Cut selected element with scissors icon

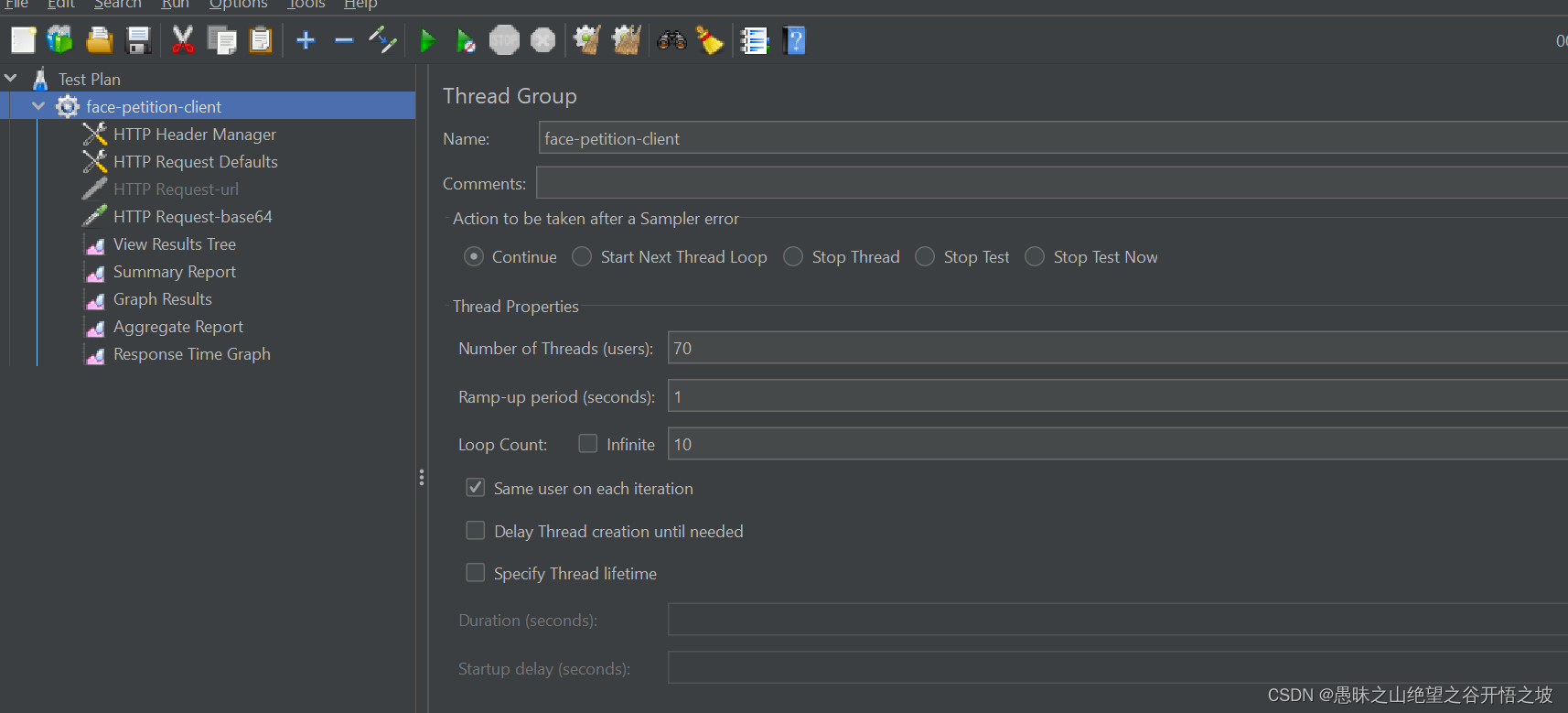click(183, 40)
